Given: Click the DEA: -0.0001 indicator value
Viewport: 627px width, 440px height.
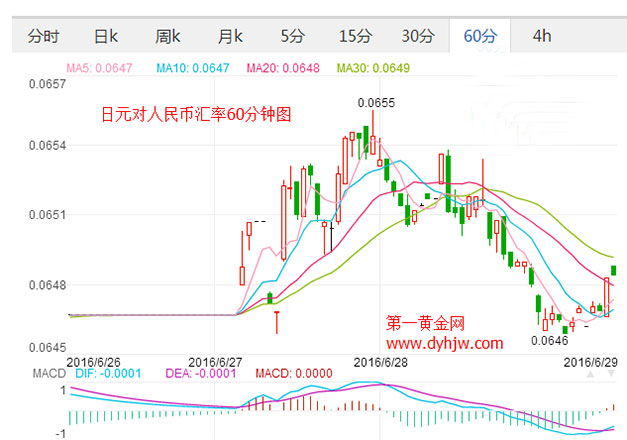Looking at the screenshot, I should tap(201, 374).
